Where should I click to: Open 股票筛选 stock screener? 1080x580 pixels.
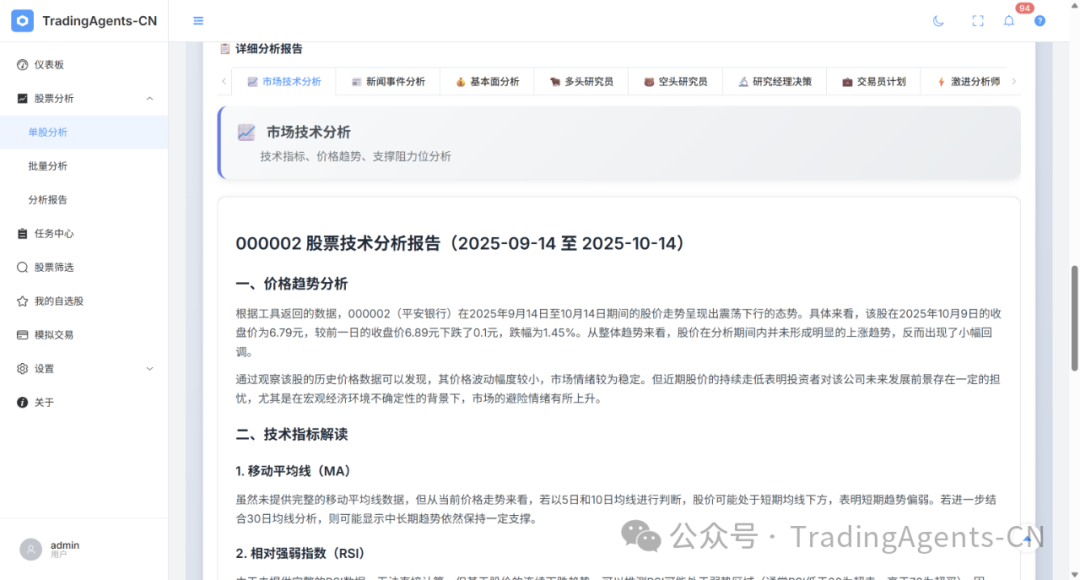point(53,267)
